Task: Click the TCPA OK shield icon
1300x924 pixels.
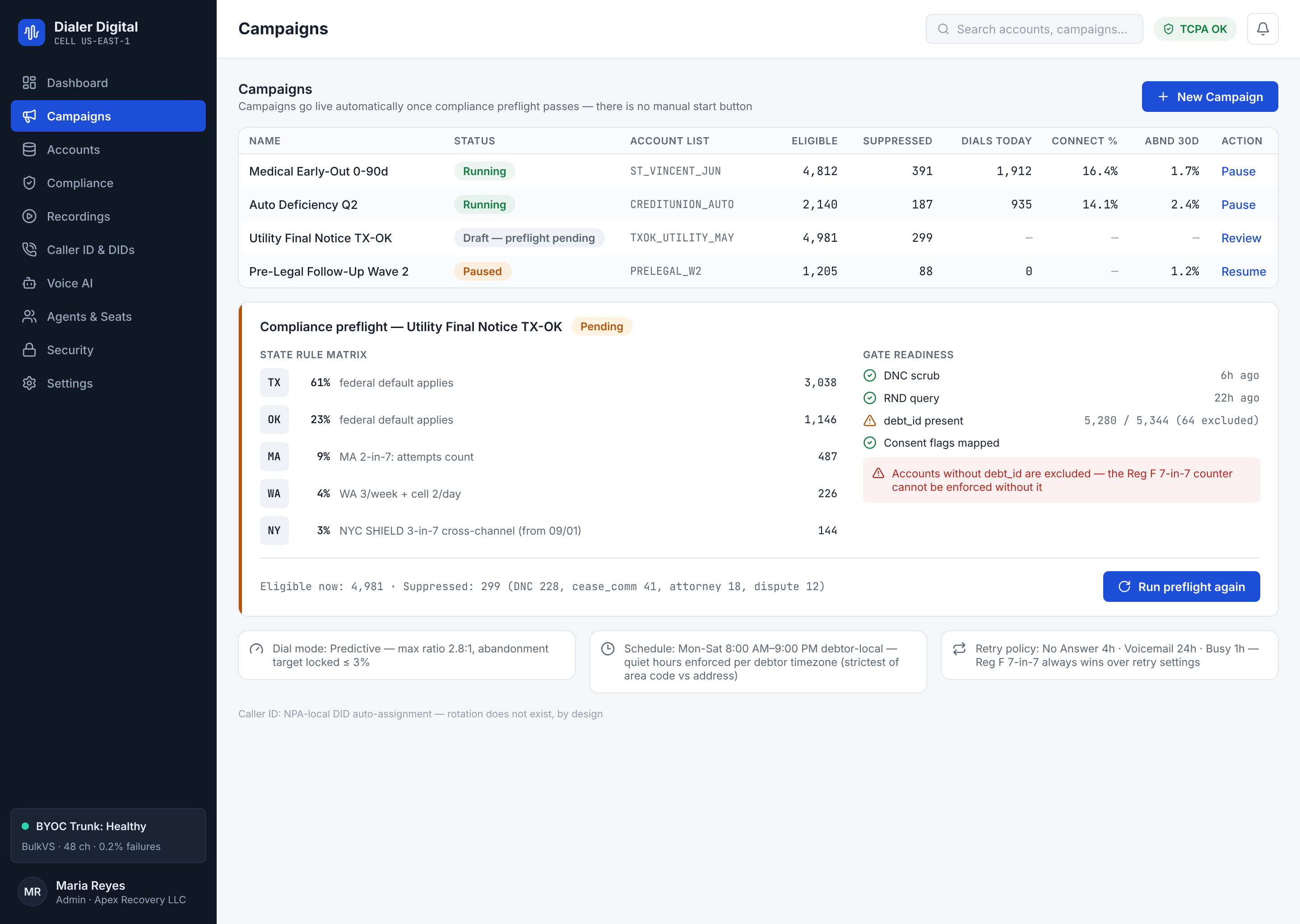Action: [1169, 29]
